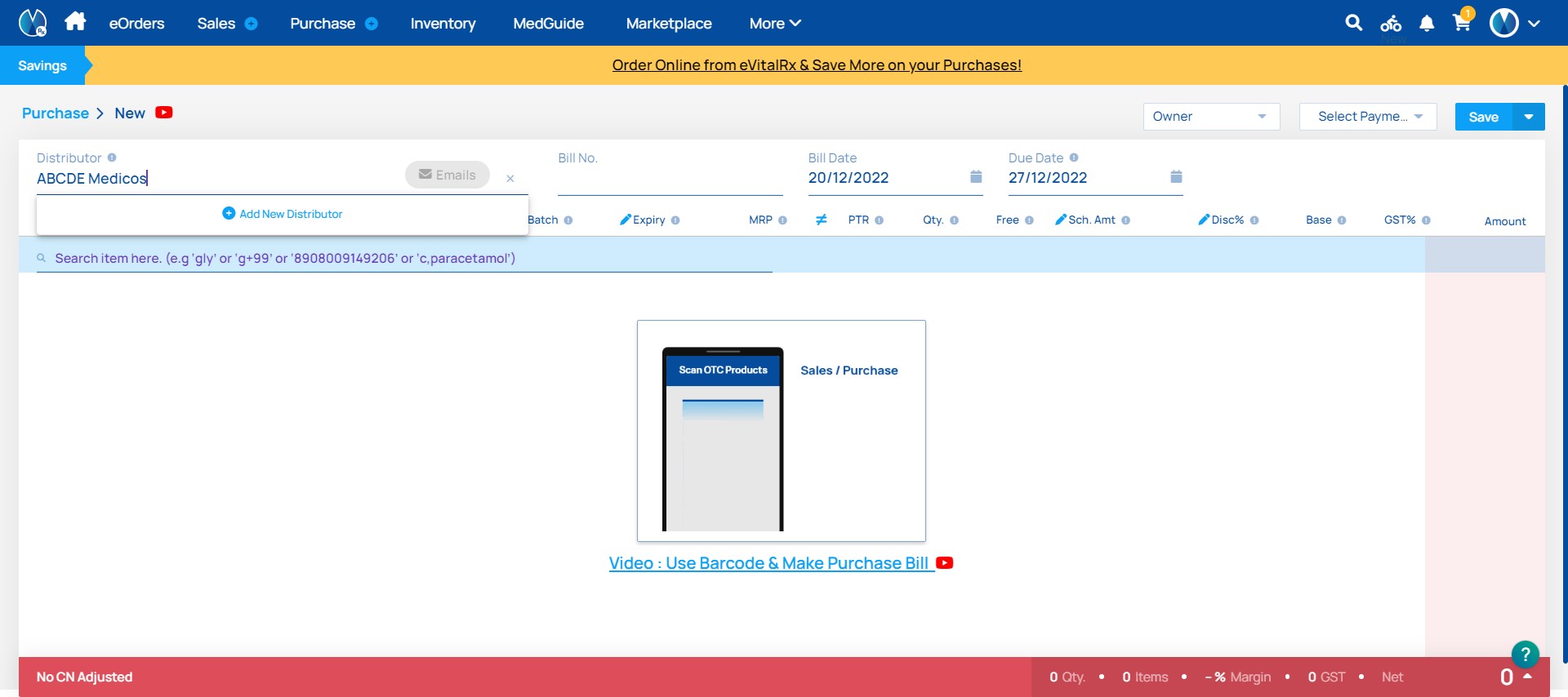Open the MedGuide menu

548,24
